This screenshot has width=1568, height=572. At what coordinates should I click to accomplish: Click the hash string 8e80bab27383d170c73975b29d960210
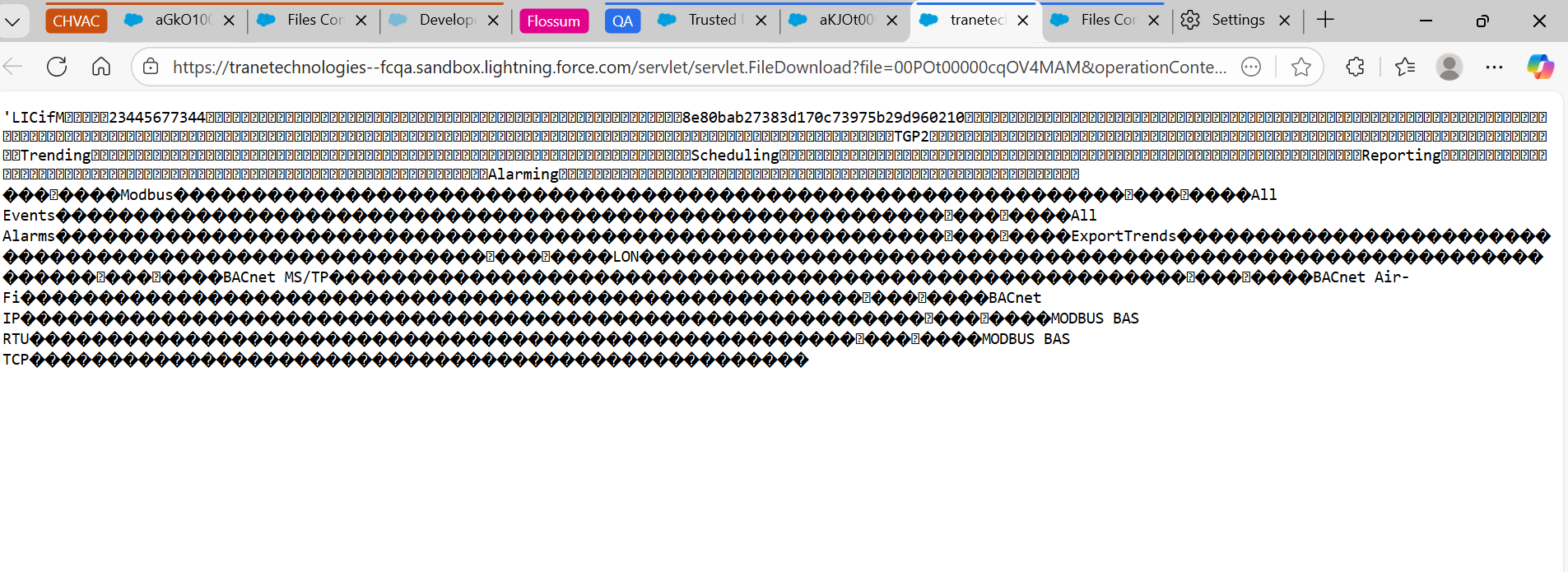(823, 118)
